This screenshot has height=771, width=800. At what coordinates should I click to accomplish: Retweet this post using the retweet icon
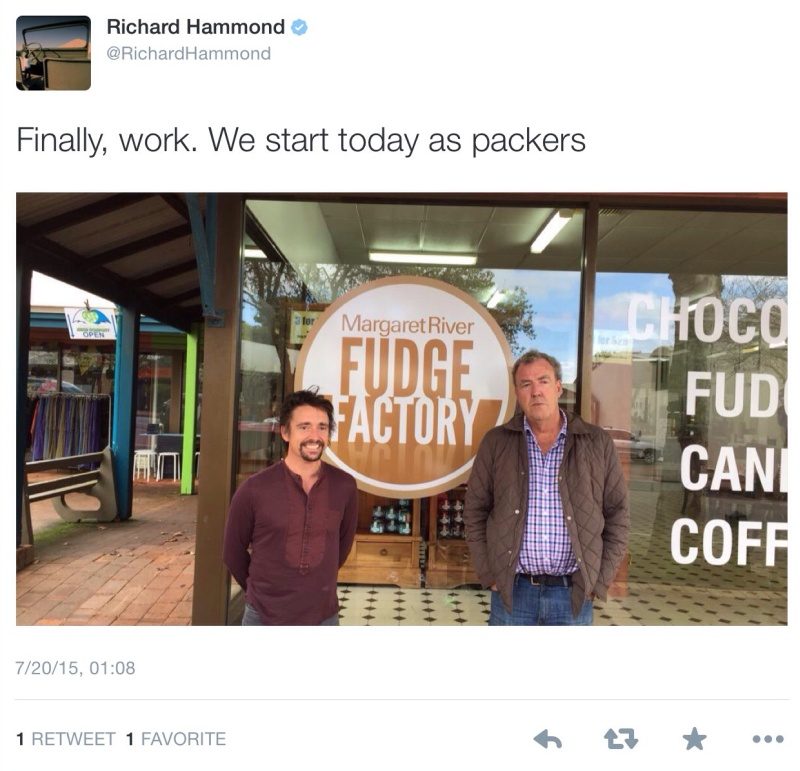click(x=621, y=739)
